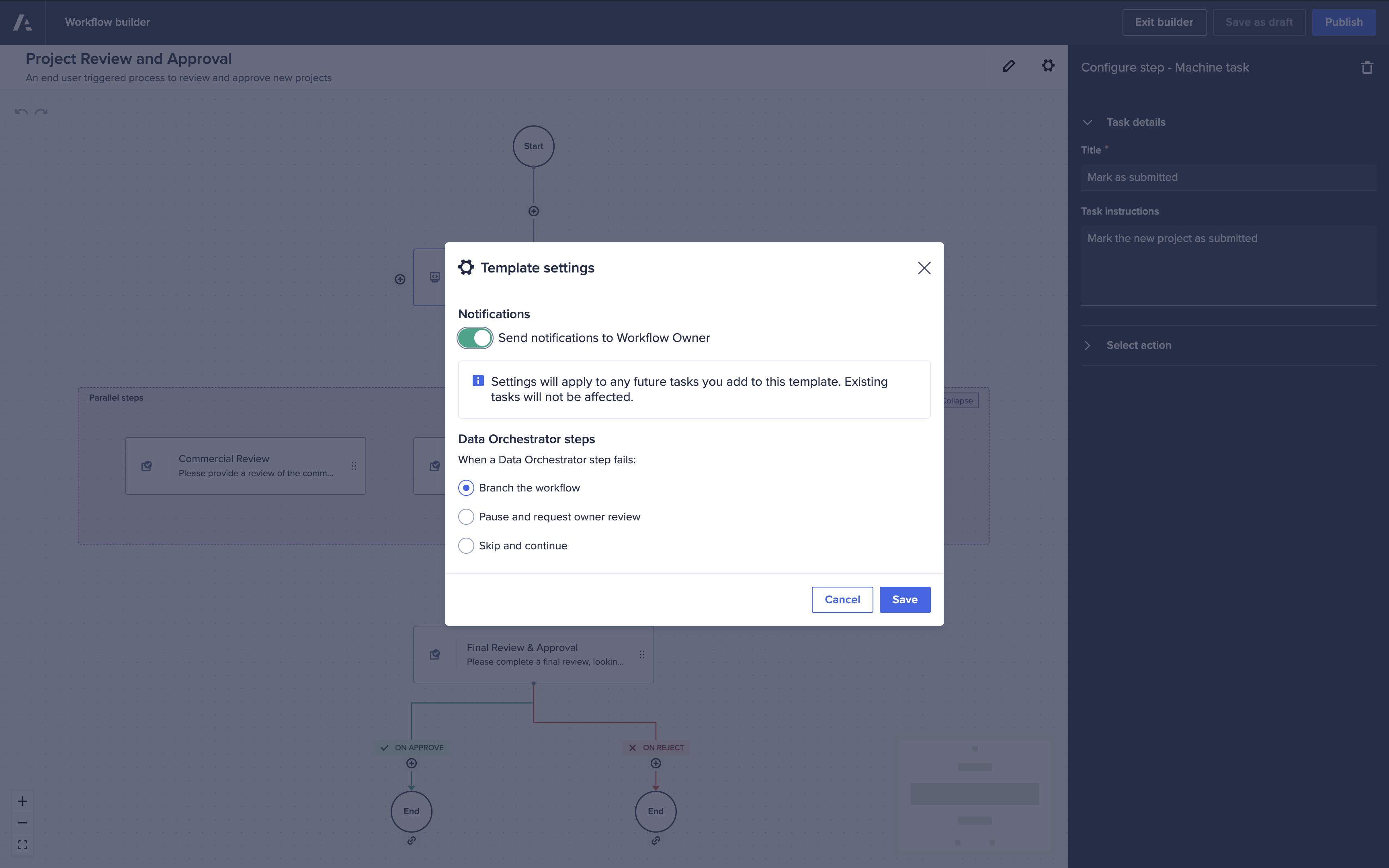Open template settings gear icon
Screen dimensions: 1389x868
pos(1047,66)
